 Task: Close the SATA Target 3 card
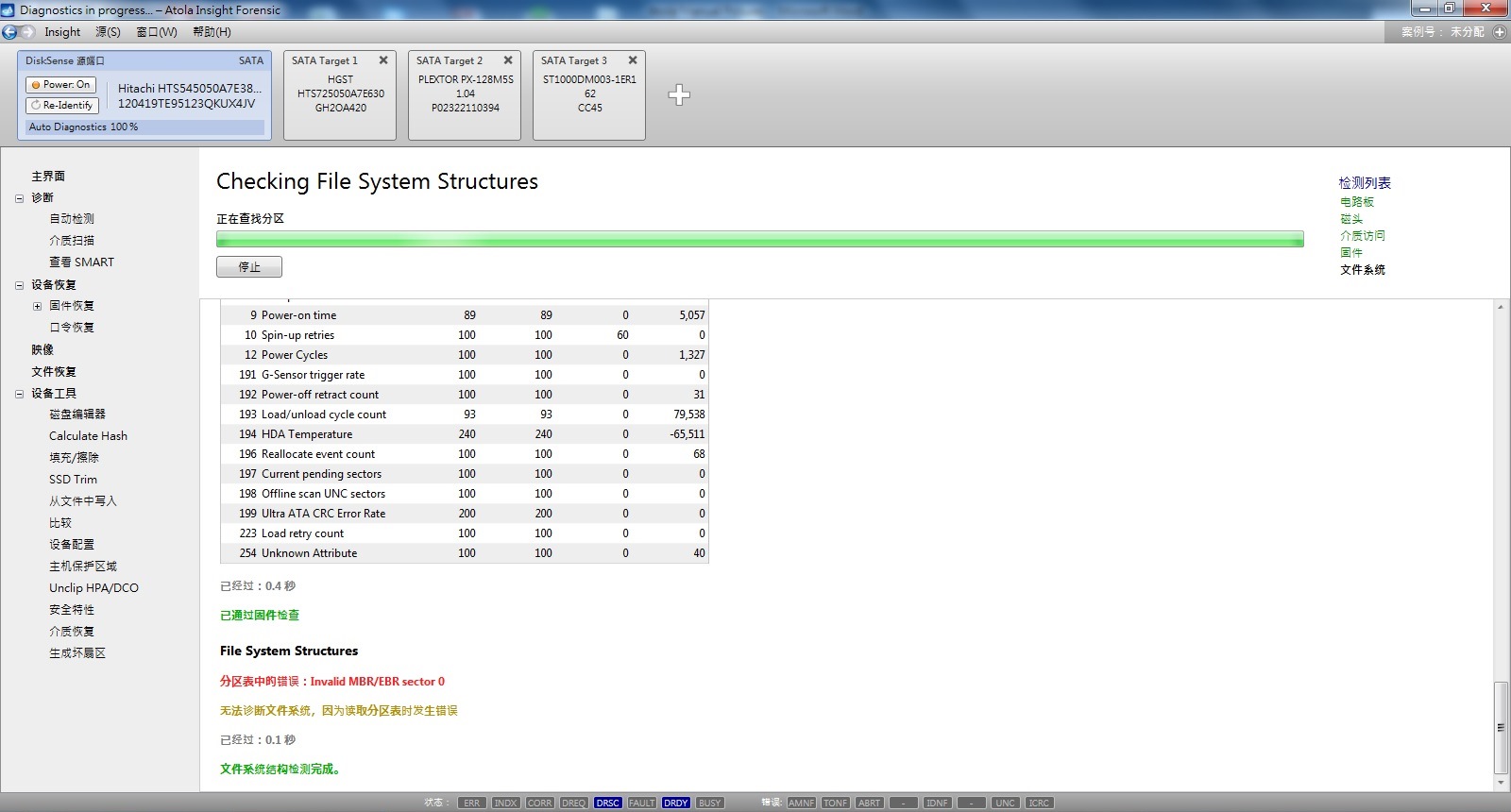point(633,60)
